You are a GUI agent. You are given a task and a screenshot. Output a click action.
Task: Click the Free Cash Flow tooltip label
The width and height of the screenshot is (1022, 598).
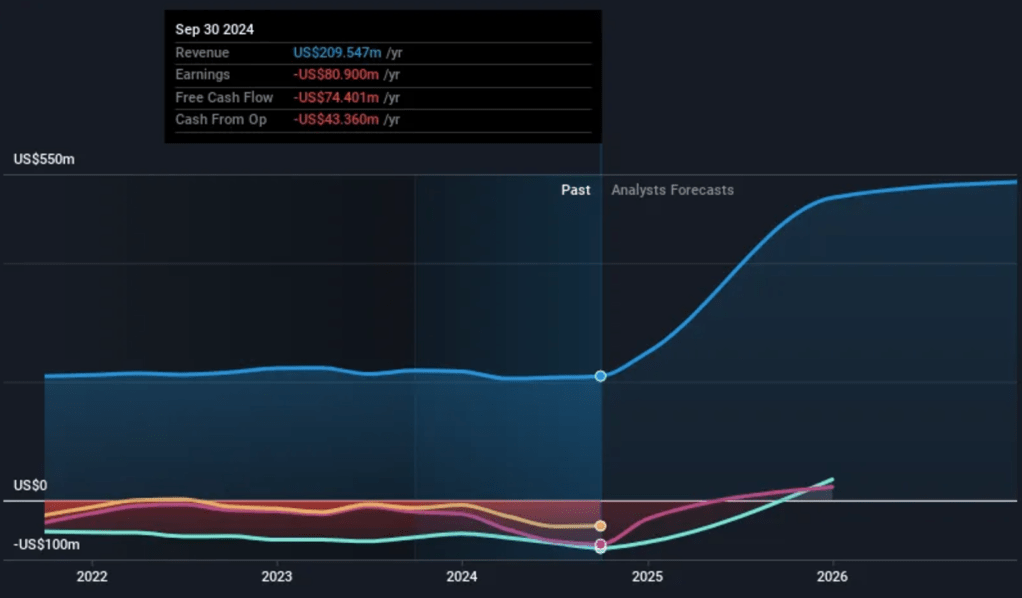click(224, 97)
